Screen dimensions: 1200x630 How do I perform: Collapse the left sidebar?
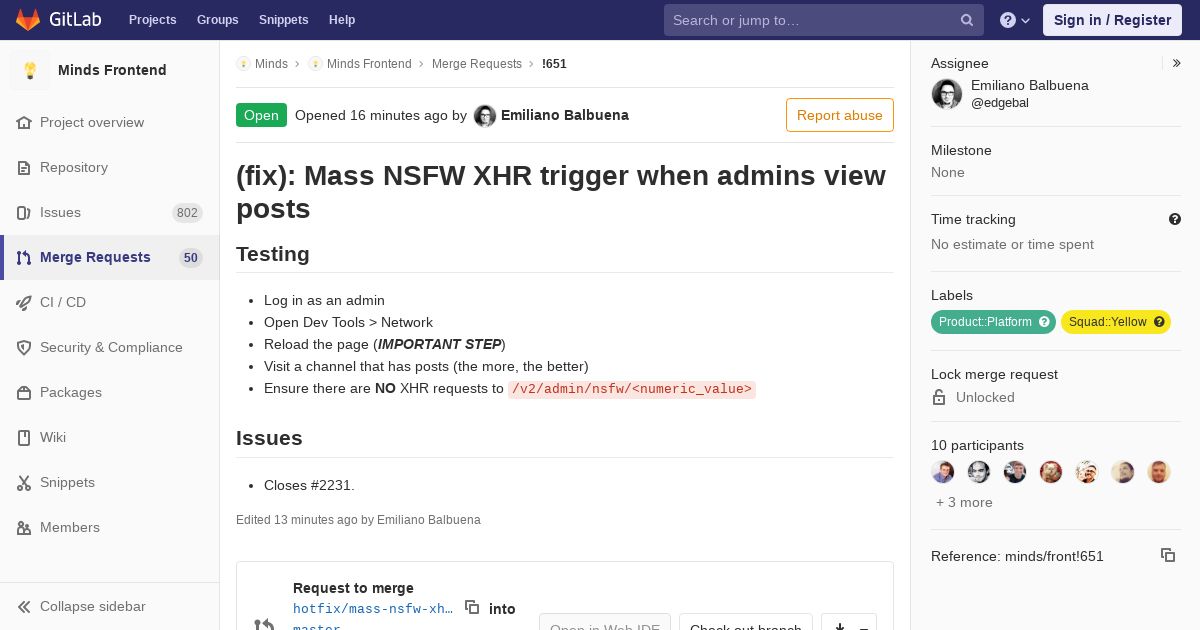point(110,606)
